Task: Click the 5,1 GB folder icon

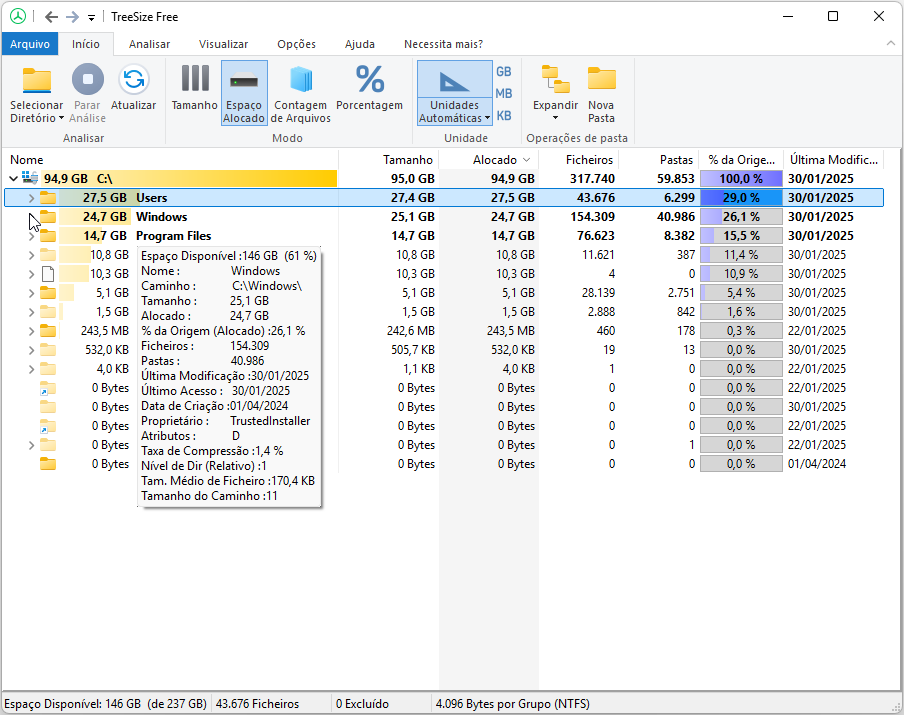Action: click(x=48, y=293)
